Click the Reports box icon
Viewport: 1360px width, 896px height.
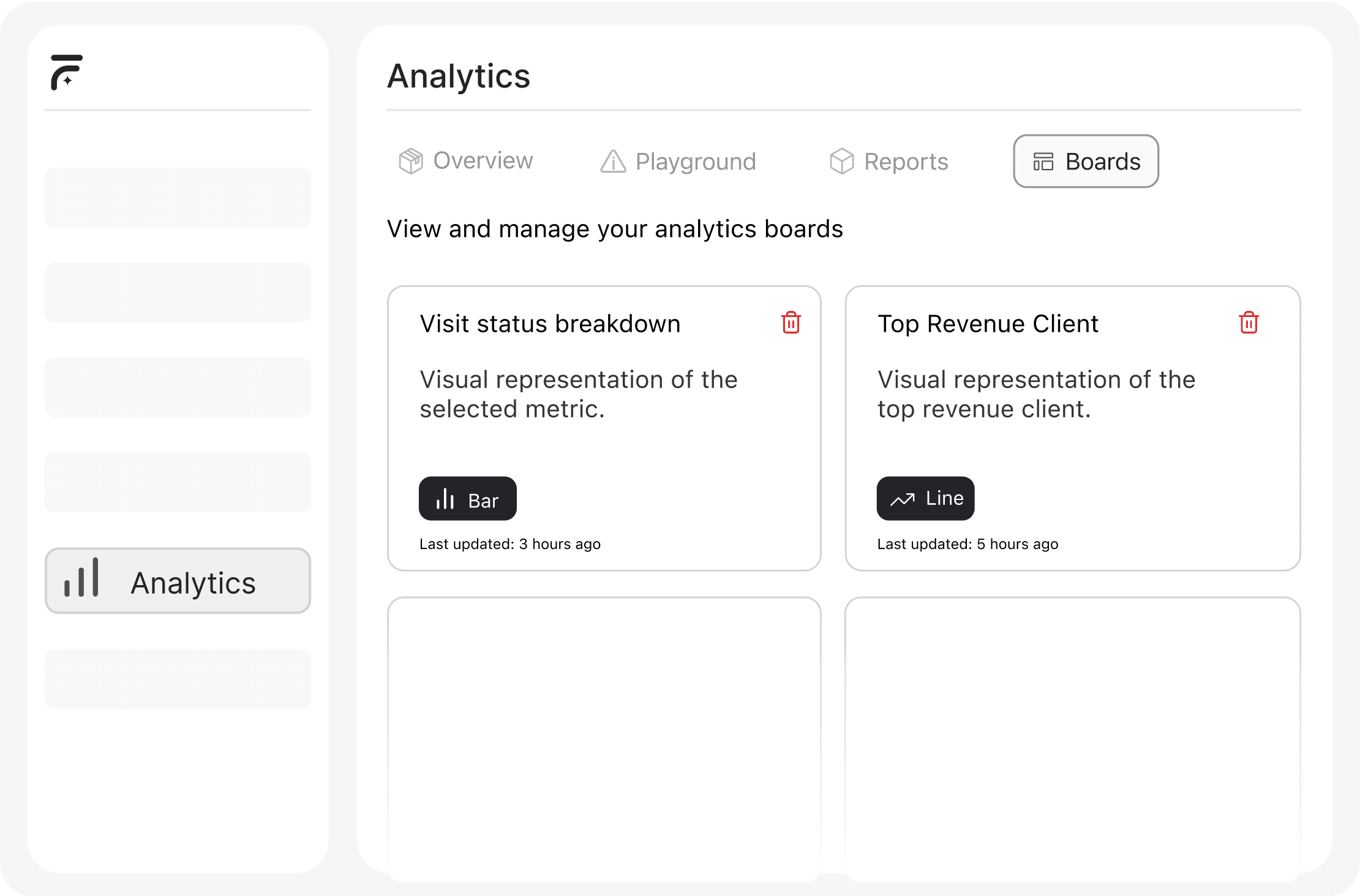point(842,162)
